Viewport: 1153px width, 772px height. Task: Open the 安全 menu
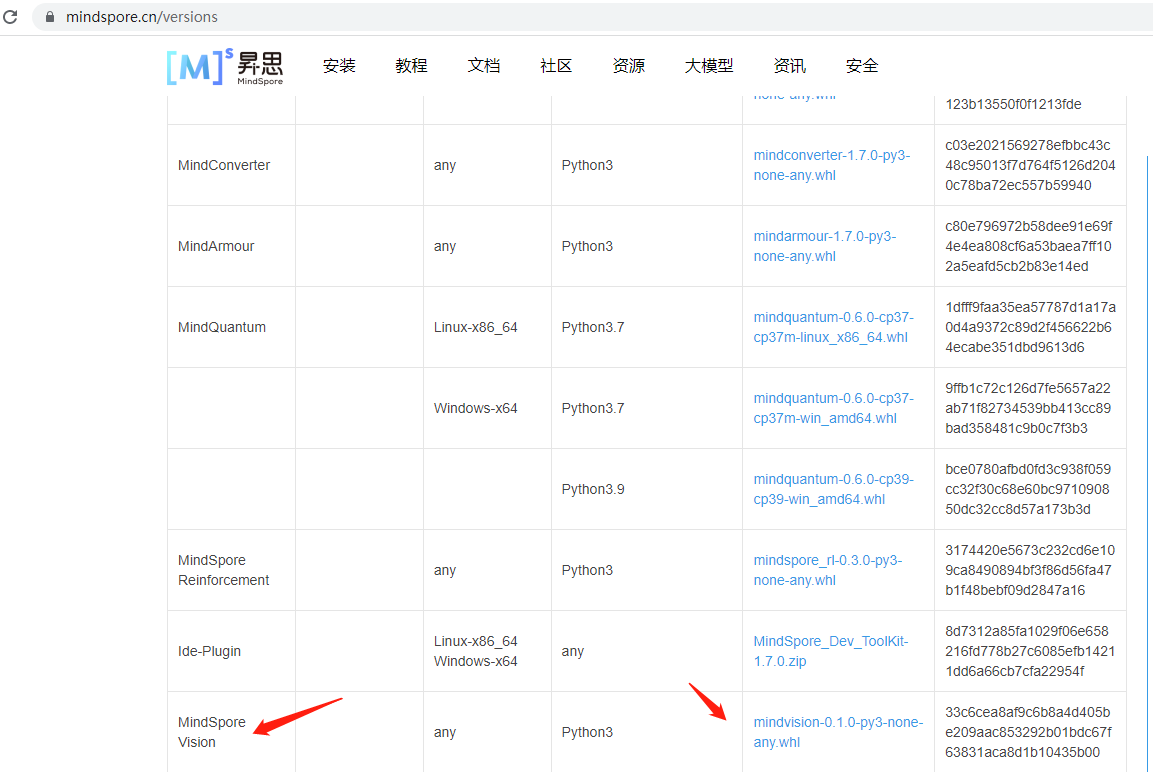pyautogui.click(x=862, y=65)
